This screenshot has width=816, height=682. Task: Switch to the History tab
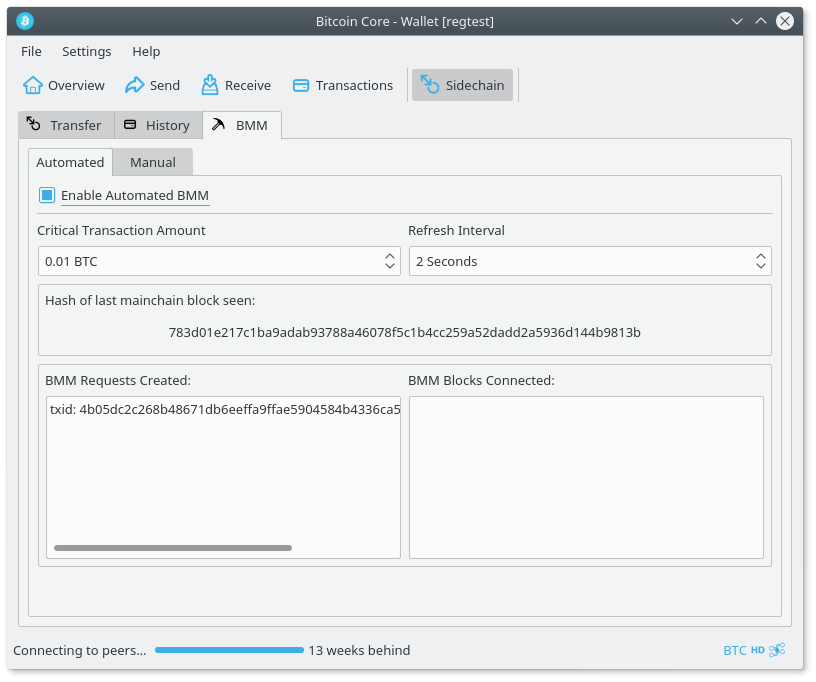pos(158,125)
